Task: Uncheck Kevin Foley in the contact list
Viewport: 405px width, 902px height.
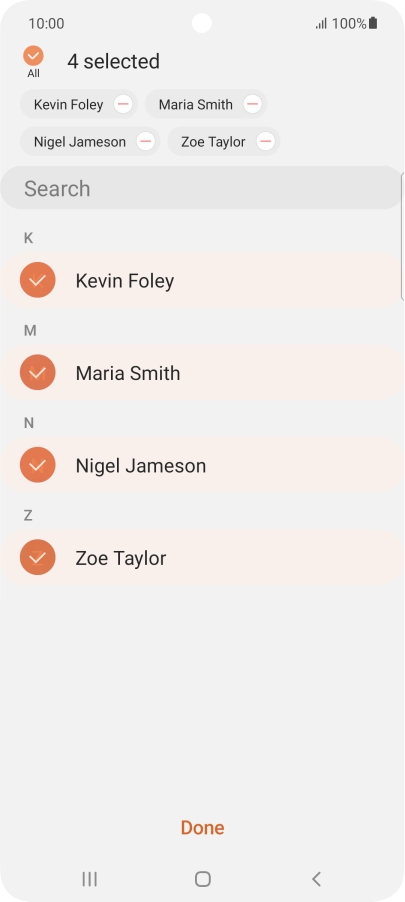Action: (x=37, y=280)
